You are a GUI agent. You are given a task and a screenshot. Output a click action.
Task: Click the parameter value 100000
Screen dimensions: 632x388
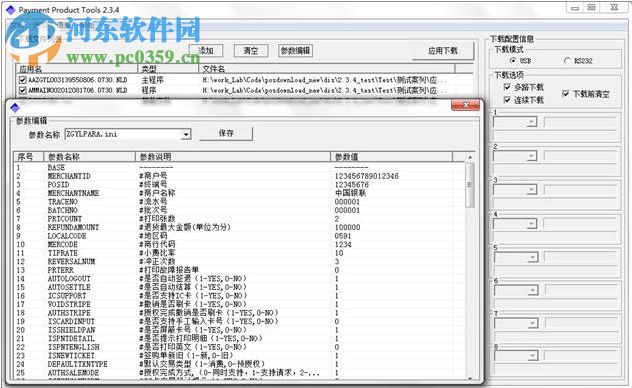point(347,227)
